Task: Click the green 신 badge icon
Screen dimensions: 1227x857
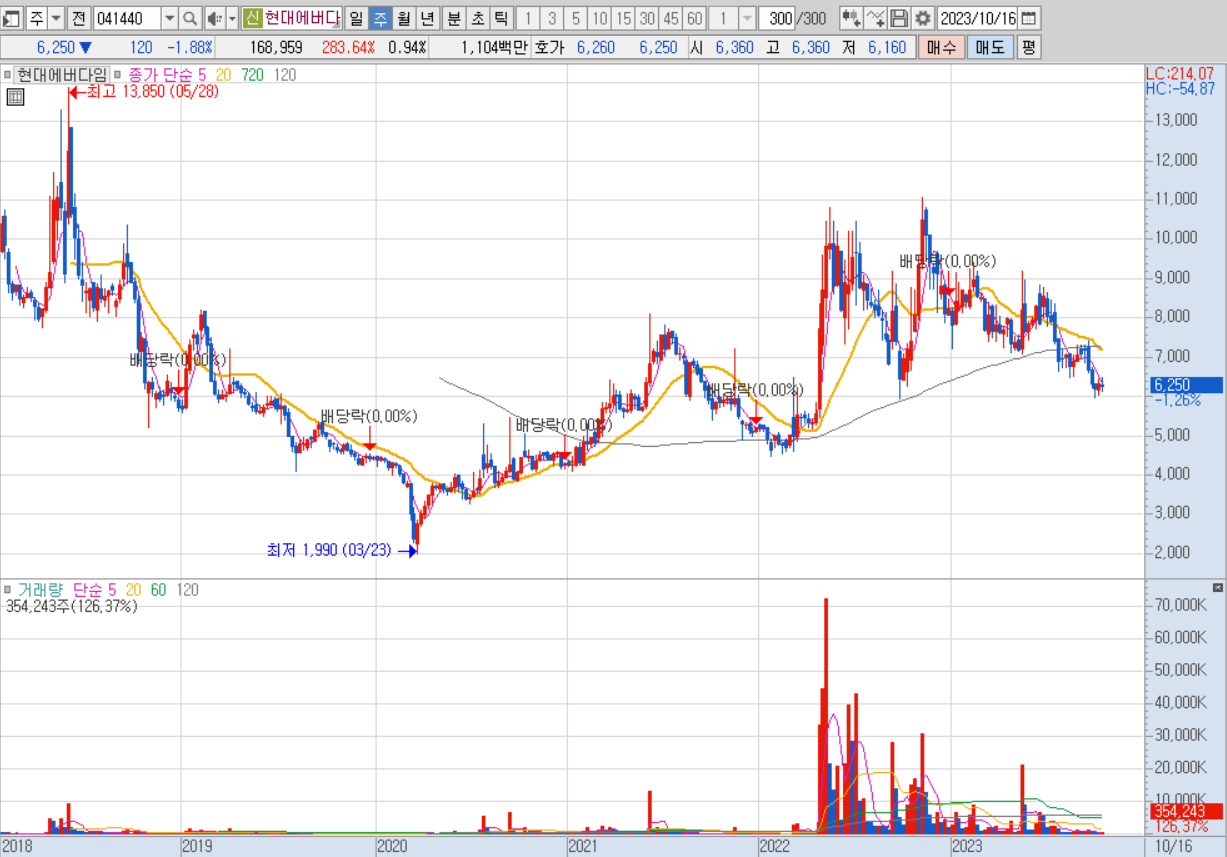Action: [251, 18]
